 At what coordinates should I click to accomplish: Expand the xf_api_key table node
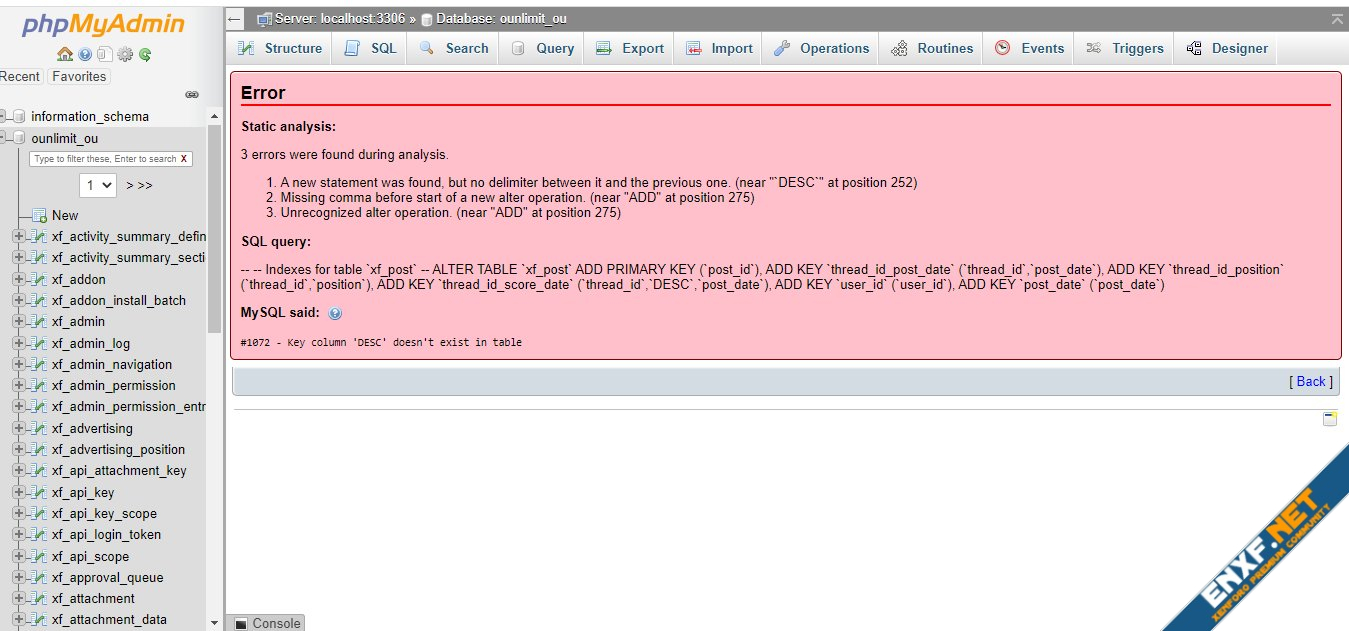(19, 492)
